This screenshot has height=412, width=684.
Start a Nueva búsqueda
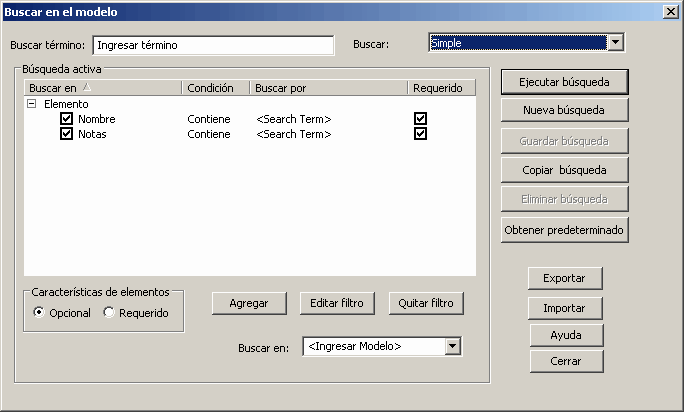(x=564, y=110)
